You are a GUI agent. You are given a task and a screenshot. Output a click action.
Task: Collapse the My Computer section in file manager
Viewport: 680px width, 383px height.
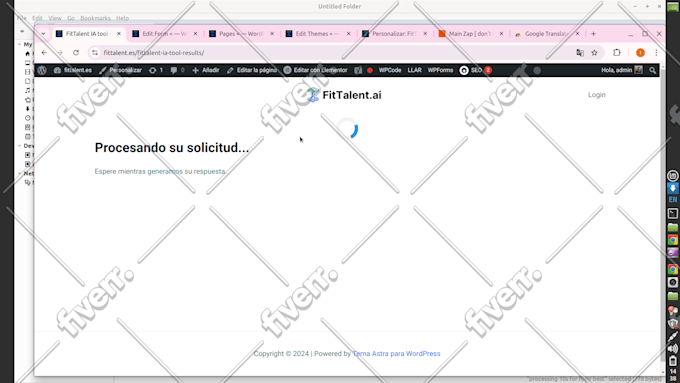click(20, 44)
